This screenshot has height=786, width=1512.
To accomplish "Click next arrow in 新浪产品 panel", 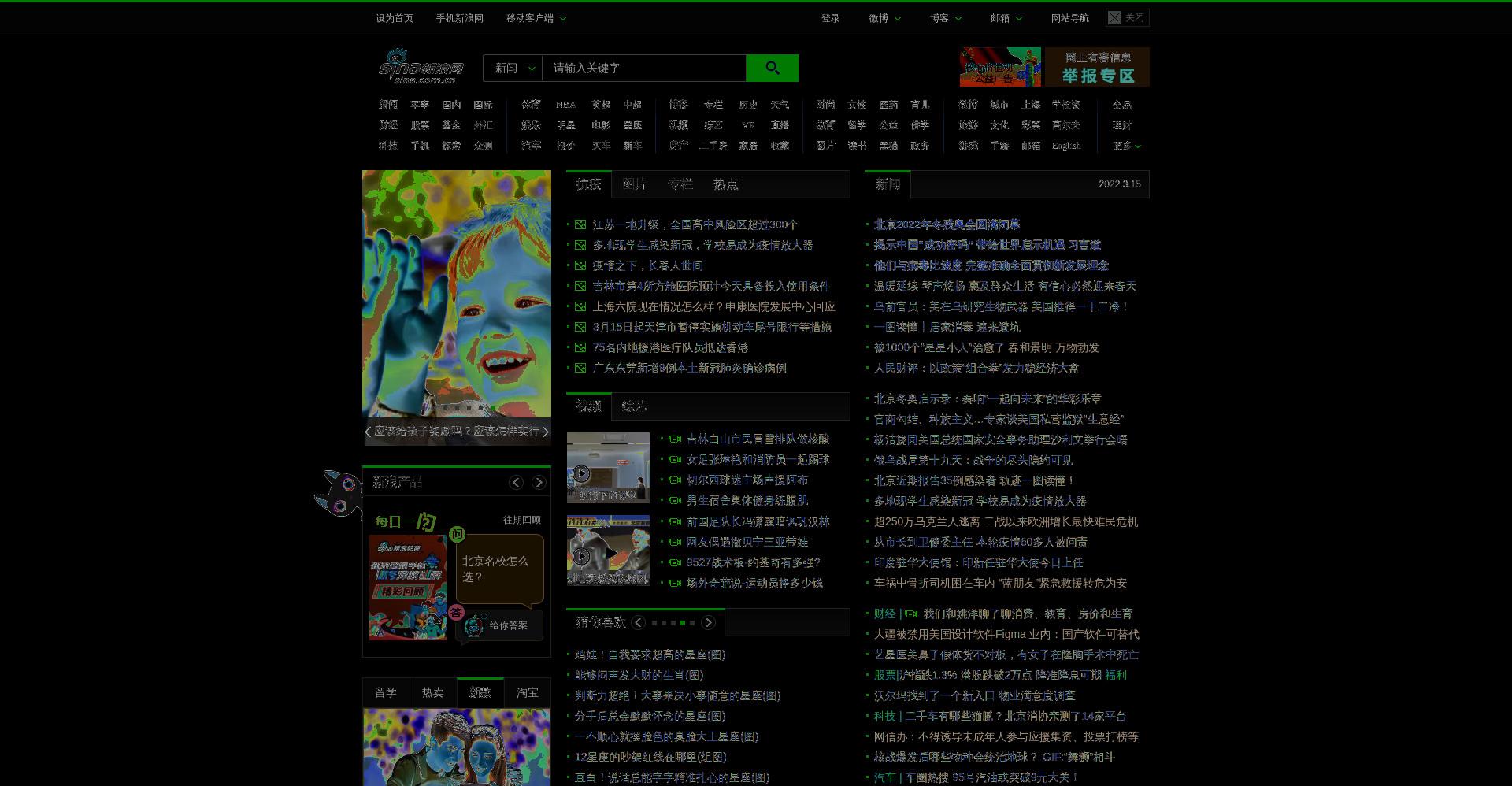I will pyautogui.click(x=539, y=482).
